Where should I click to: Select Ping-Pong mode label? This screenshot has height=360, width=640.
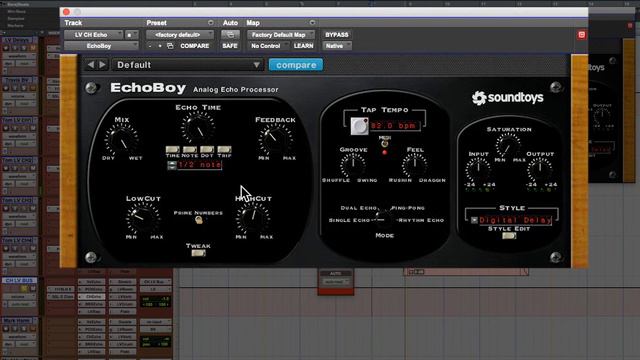pyautogui.click(x=408, y=208)
